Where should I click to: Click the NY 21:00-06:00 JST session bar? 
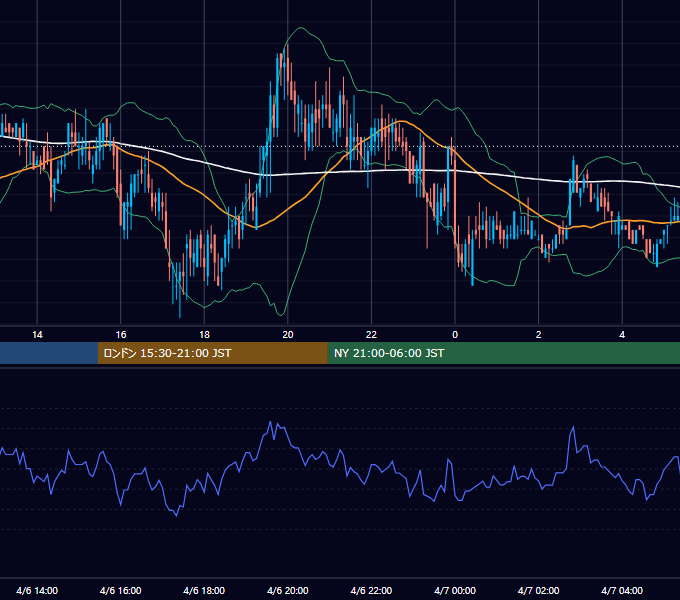(x=503, y=353)
